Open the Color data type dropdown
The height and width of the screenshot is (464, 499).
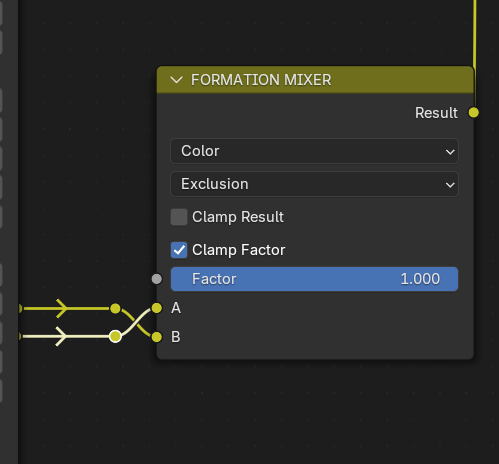[314, 151]
